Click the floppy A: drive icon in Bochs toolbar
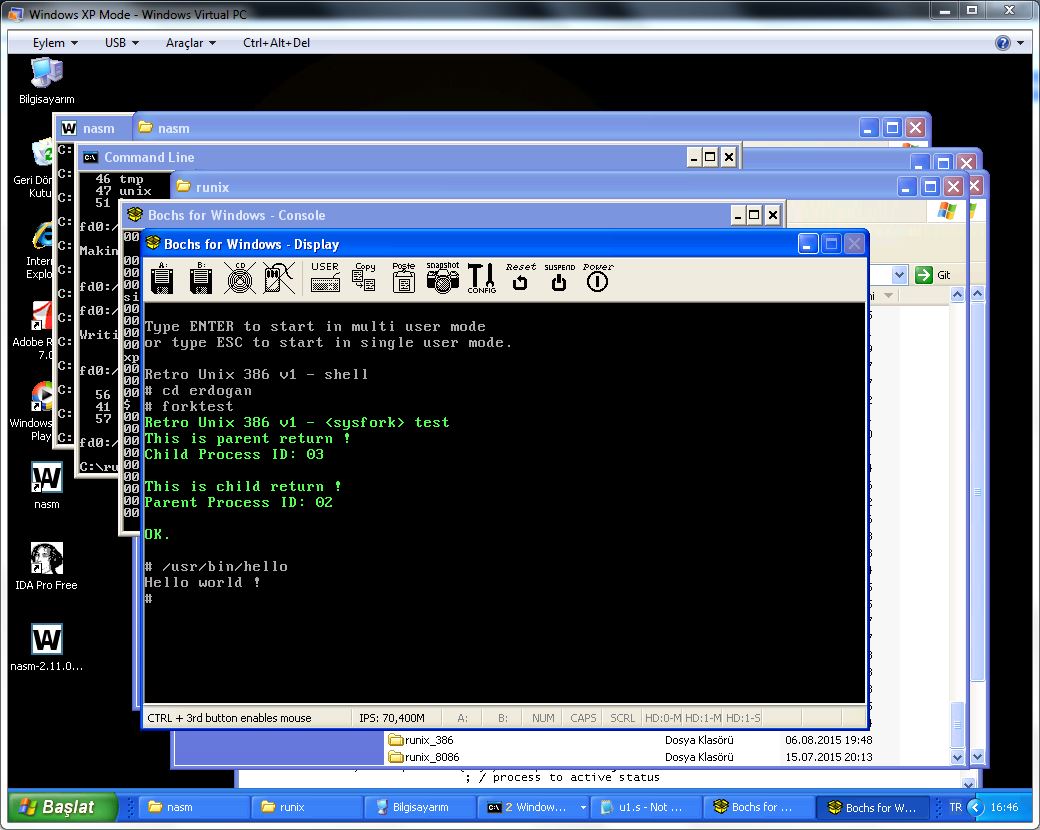The width and height of the screenshot is (1040, 830). 162,278
